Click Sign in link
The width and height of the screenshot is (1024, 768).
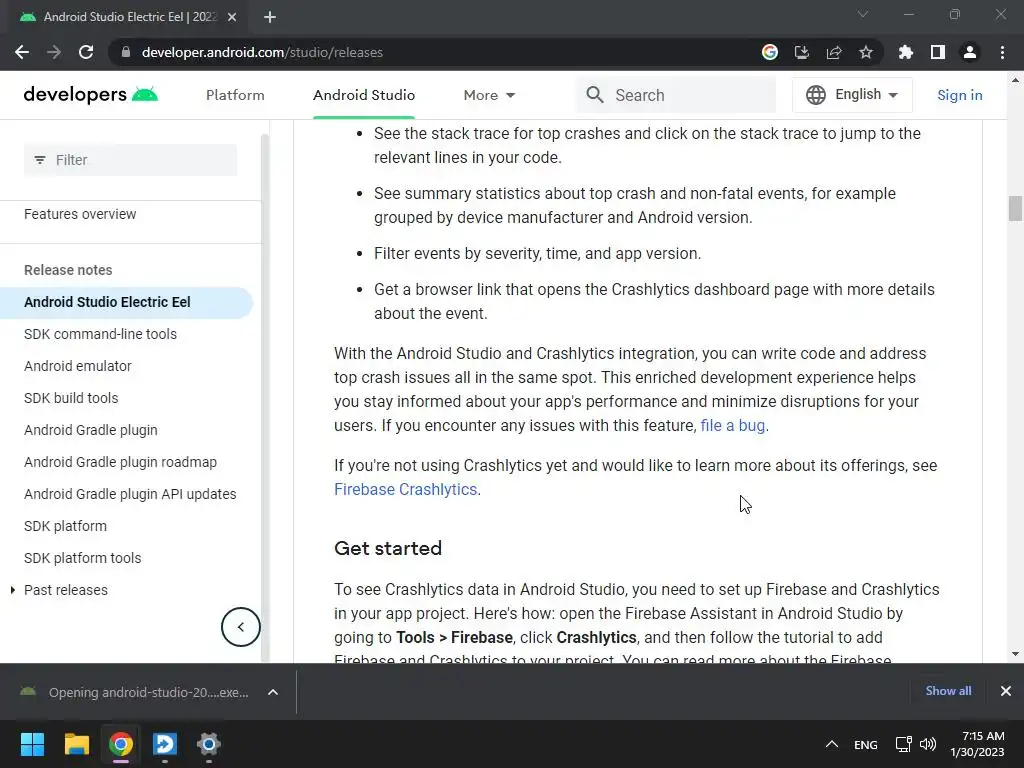click(x=959, y=95)
